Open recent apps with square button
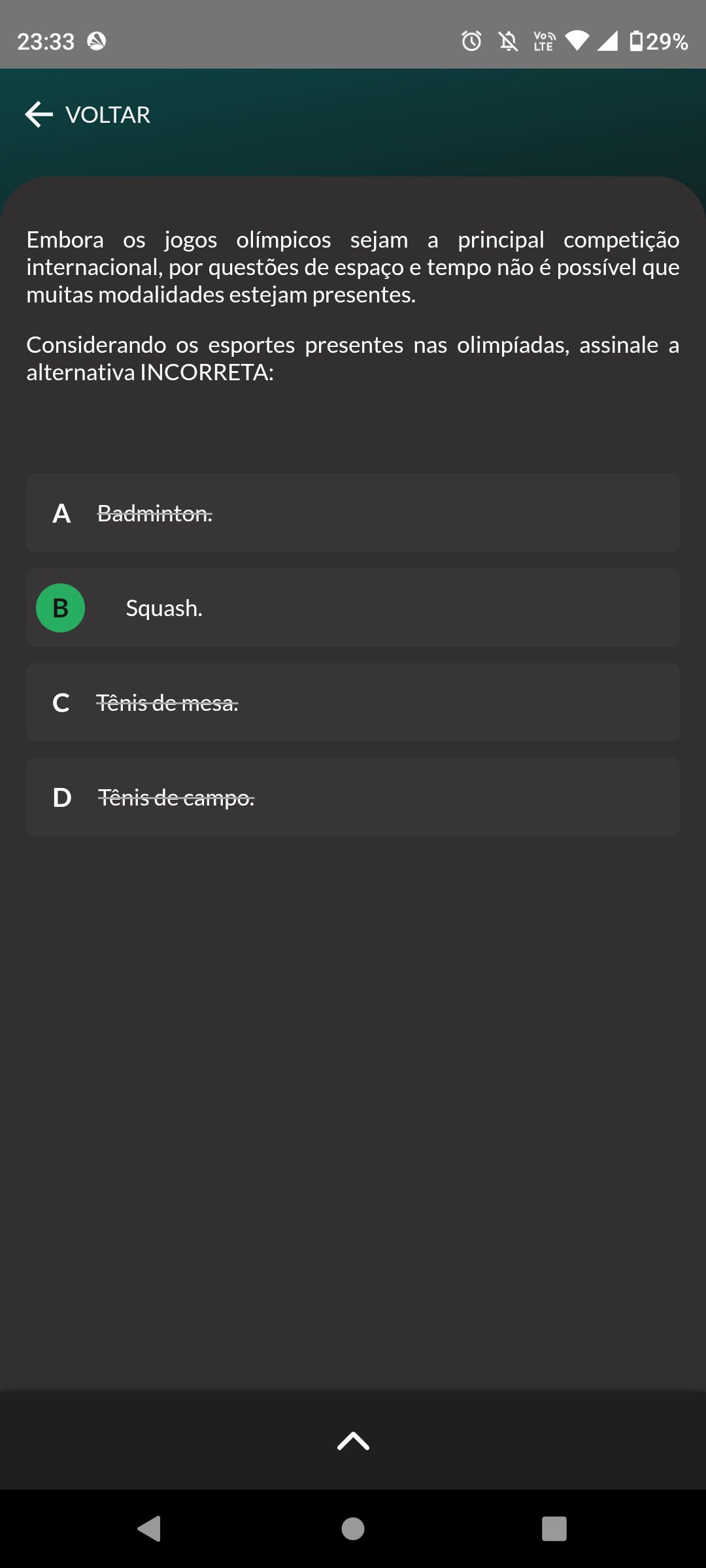 point(554,1529)
